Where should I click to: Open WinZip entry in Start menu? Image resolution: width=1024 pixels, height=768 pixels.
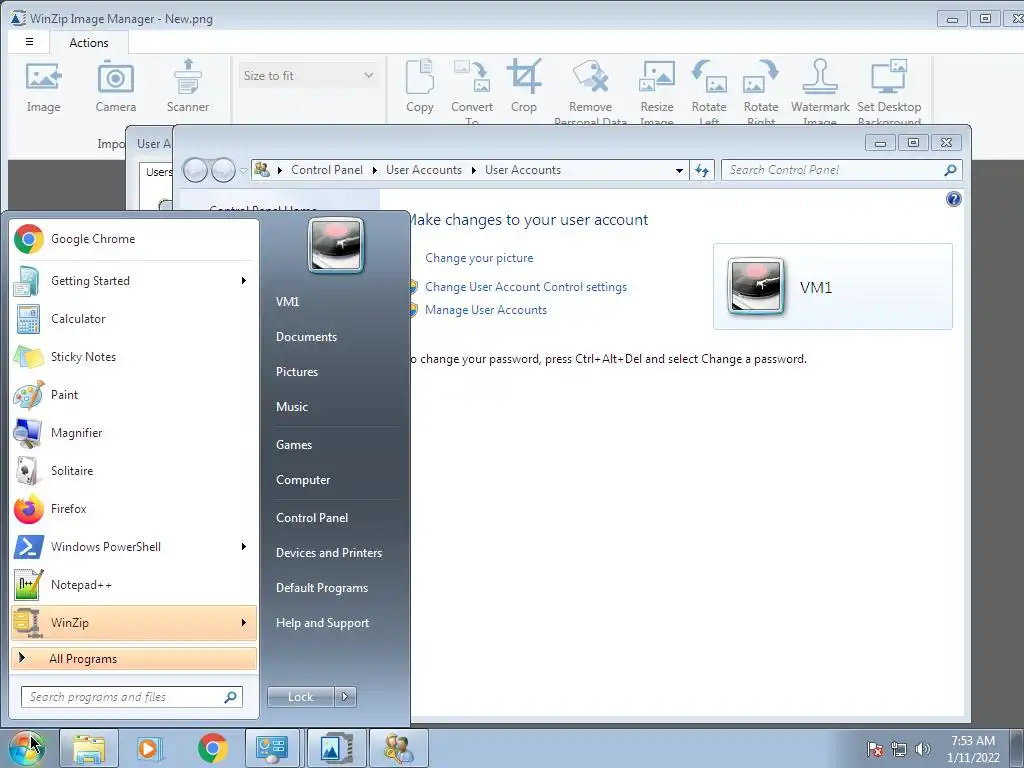[134, 622]
